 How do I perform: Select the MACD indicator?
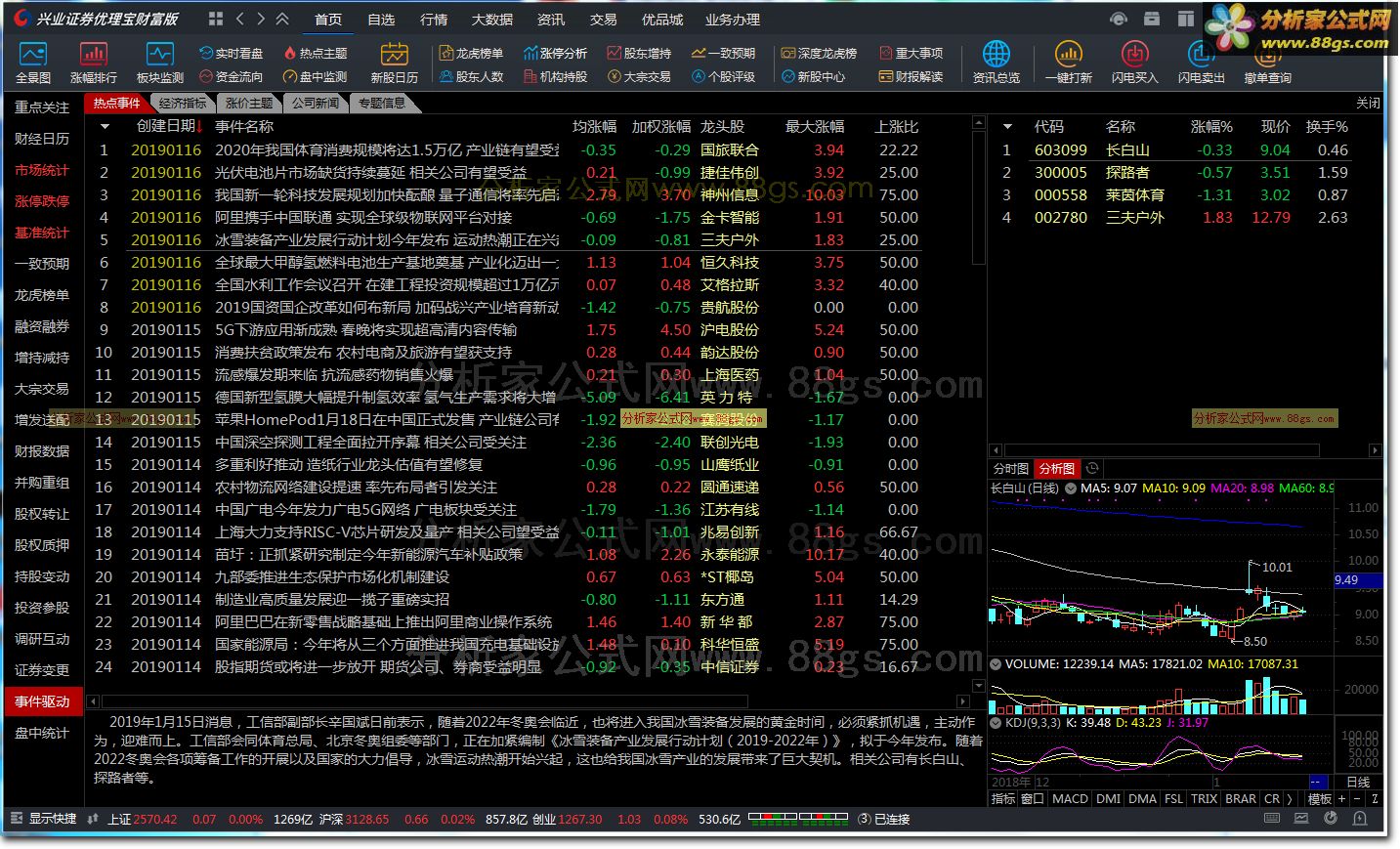1070,798
